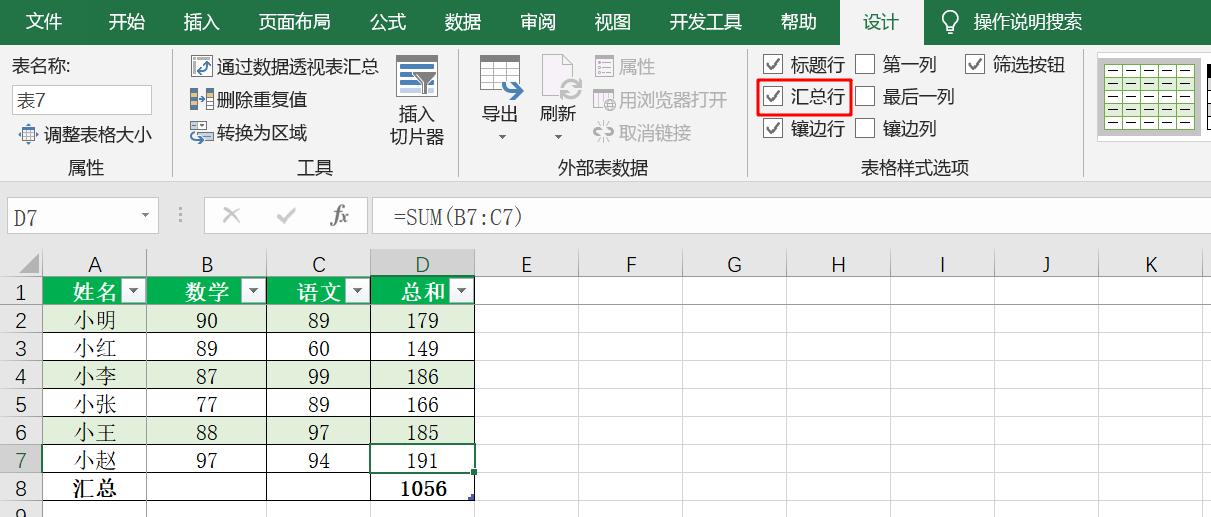Select column header D
Image resolution: width=1211 pixels, height=517 pixels.
click(x=423, y=264)
